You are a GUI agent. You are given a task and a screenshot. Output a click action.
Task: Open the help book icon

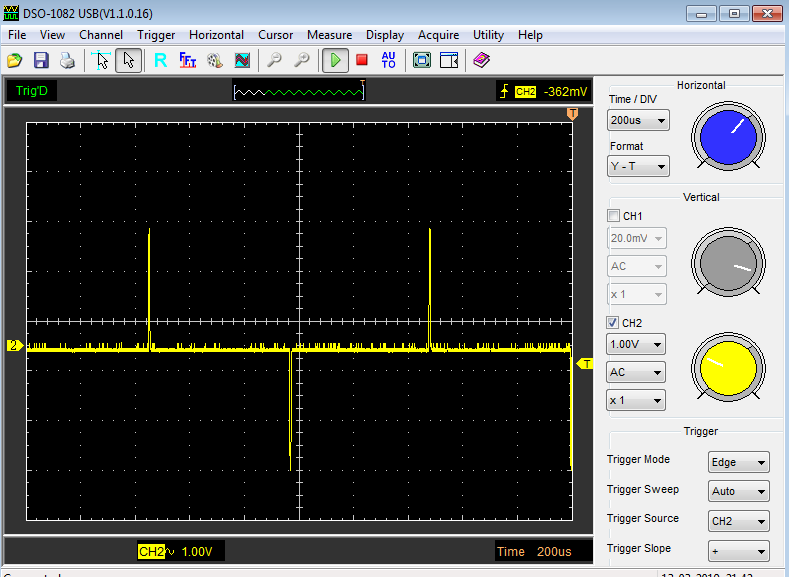click(482, 60)
